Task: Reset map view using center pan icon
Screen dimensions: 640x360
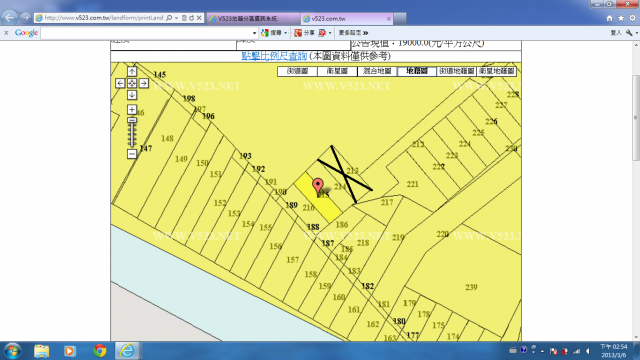Action: coord(132,83)
